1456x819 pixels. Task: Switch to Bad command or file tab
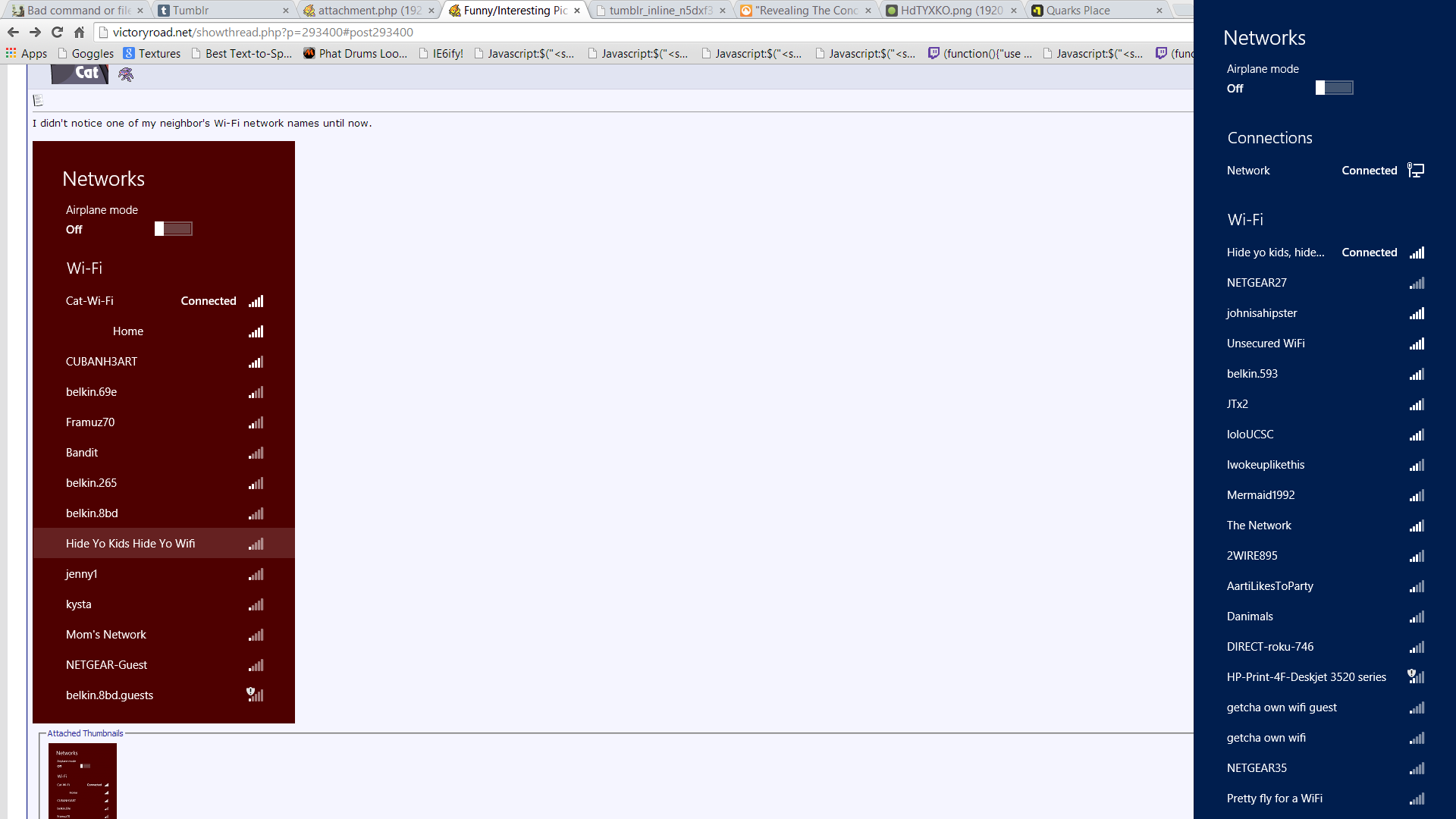(x=76, y=11)
